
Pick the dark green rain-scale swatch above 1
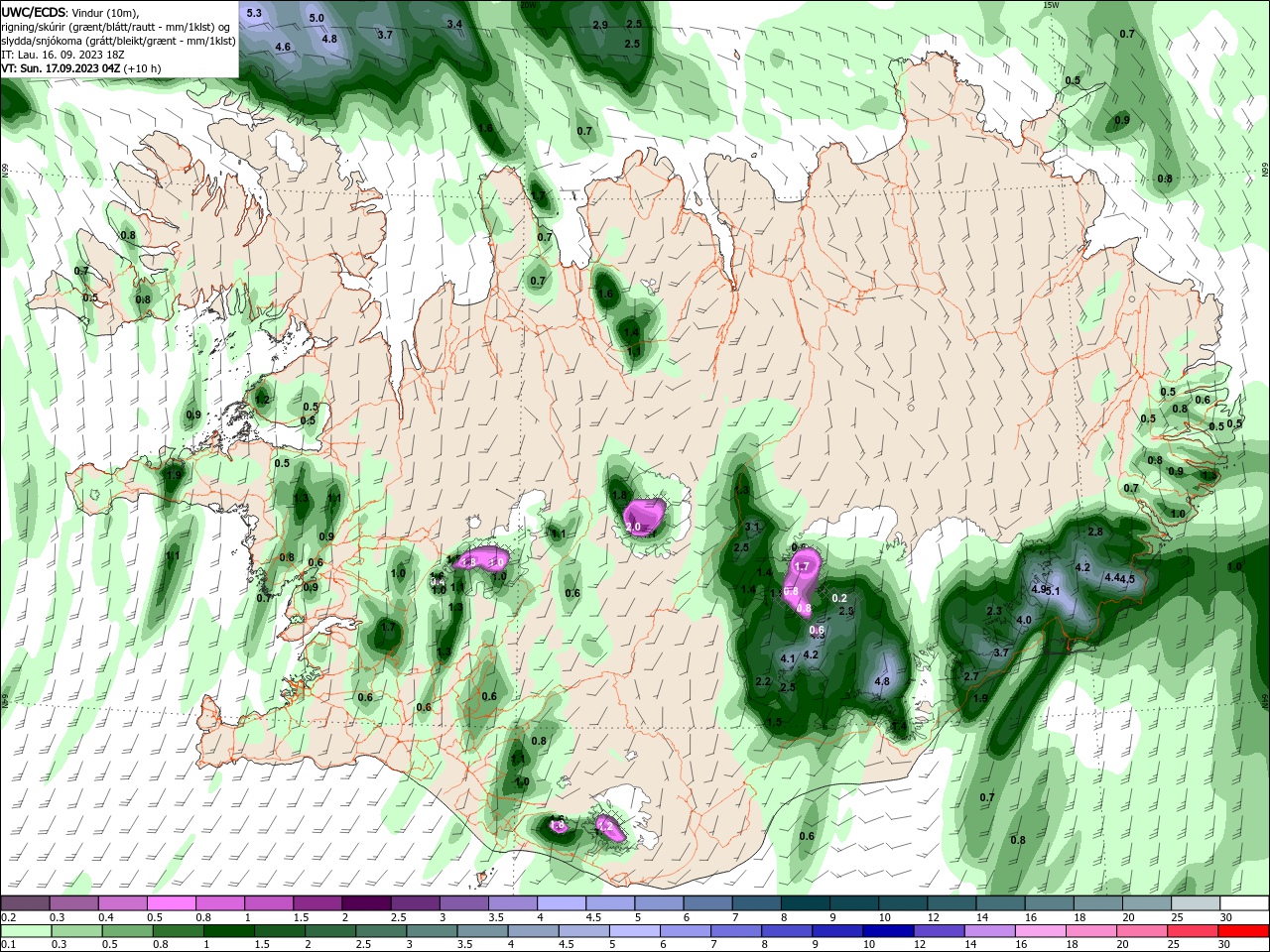(x=228, y=931)
